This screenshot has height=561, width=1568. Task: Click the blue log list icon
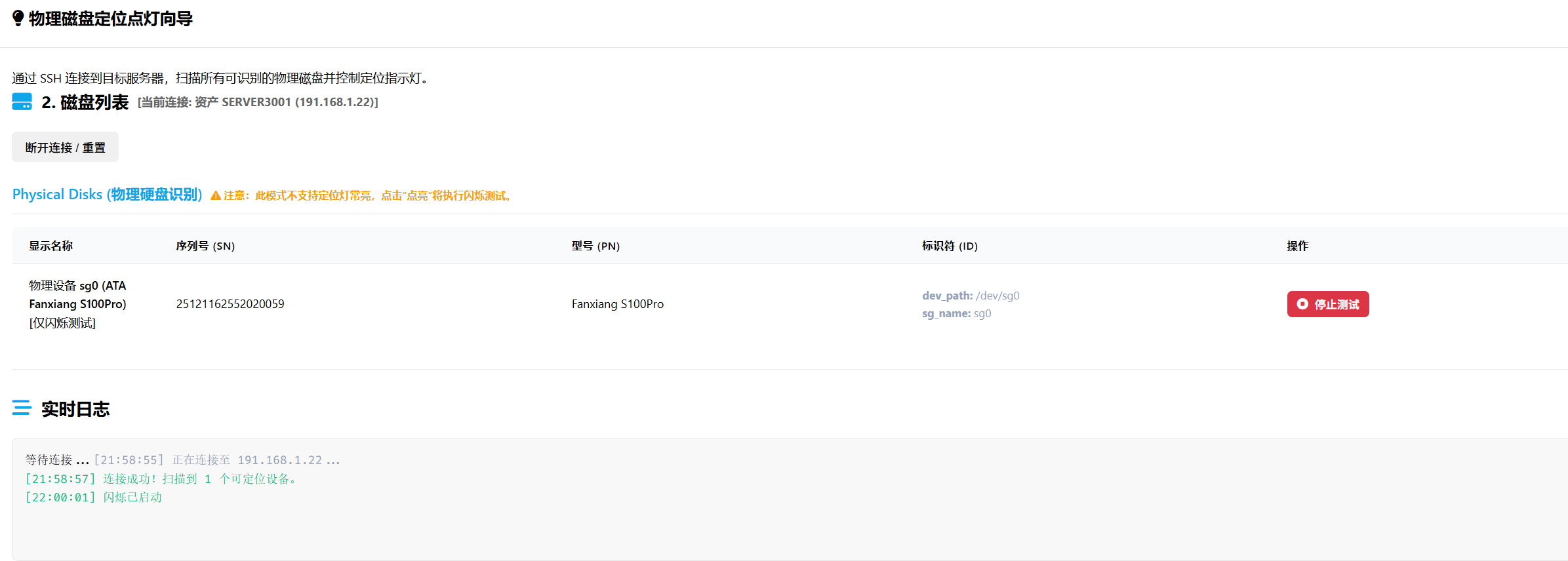(22, 408)
